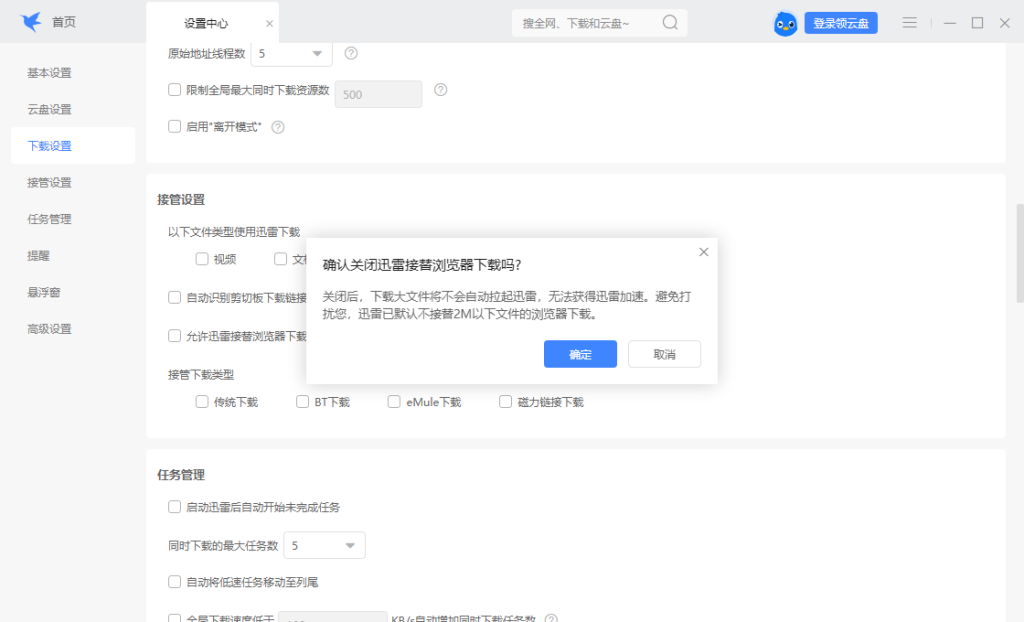Screen dimensions: 1024x622
Task: Dismiss the dialog with its X icon
Action: 703,251
